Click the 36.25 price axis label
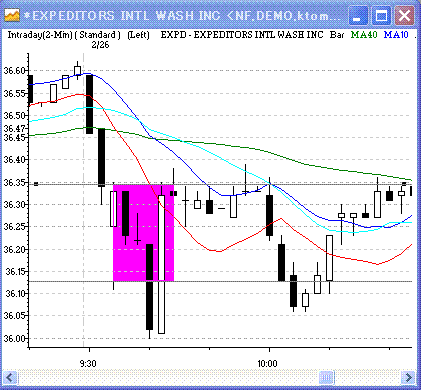Image resolution: width=421 pixels, height=390 pixels. [14, 227]
